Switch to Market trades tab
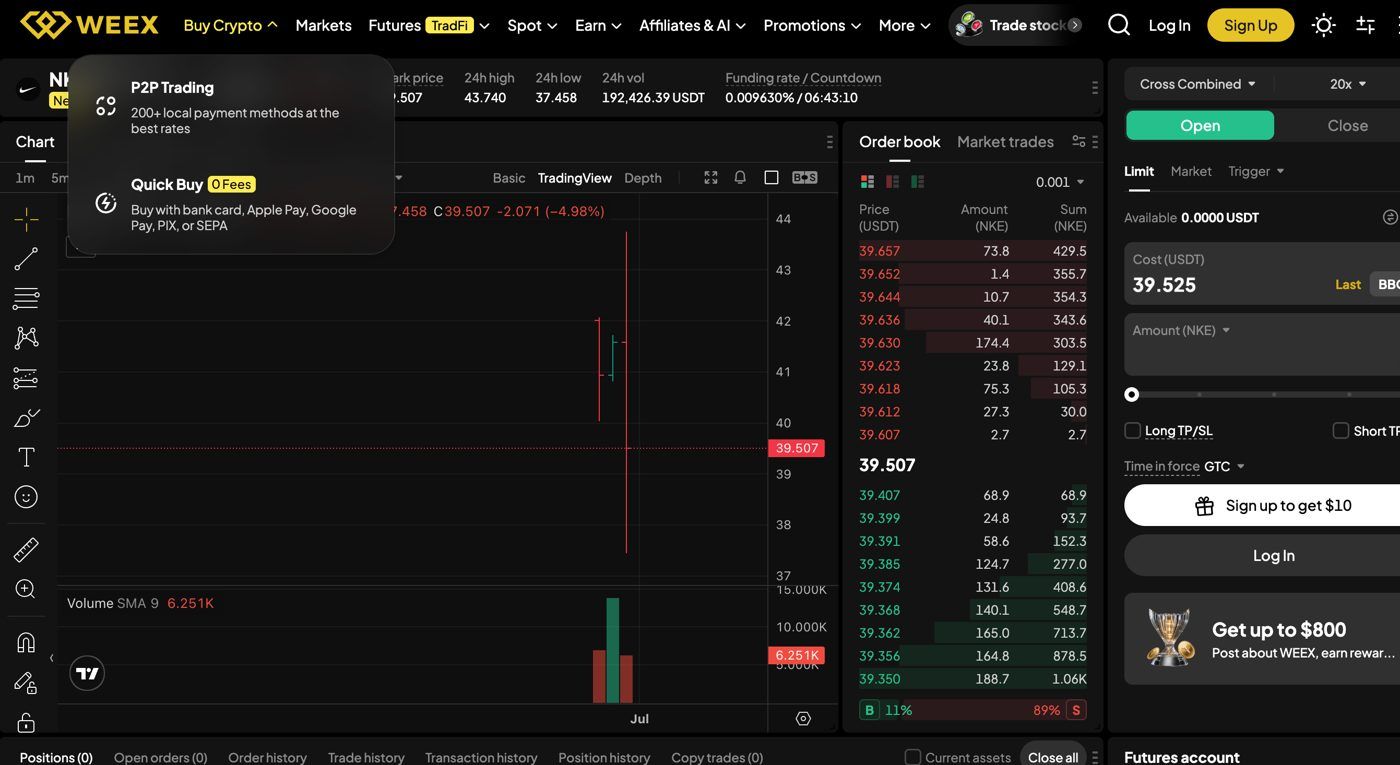This screenshot has height=765, width=1400. [x=1005, y=141]
